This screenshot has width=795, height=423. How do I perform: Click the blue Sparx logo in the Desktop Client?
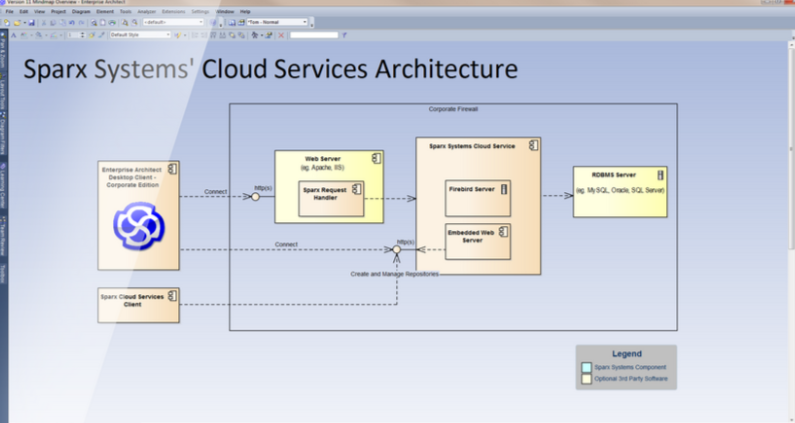pos(139,226)
